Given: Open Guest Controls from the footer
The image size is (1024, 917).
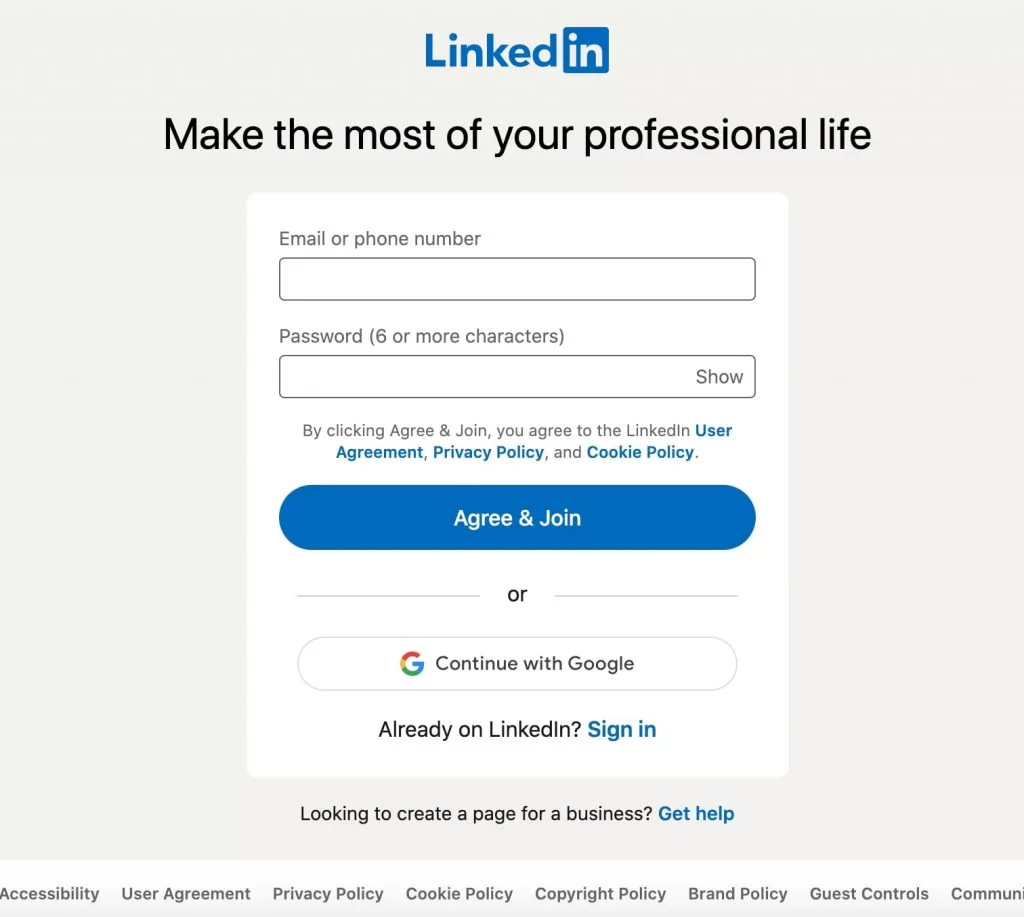Looking at the screenshot, I should coord(868,894).
